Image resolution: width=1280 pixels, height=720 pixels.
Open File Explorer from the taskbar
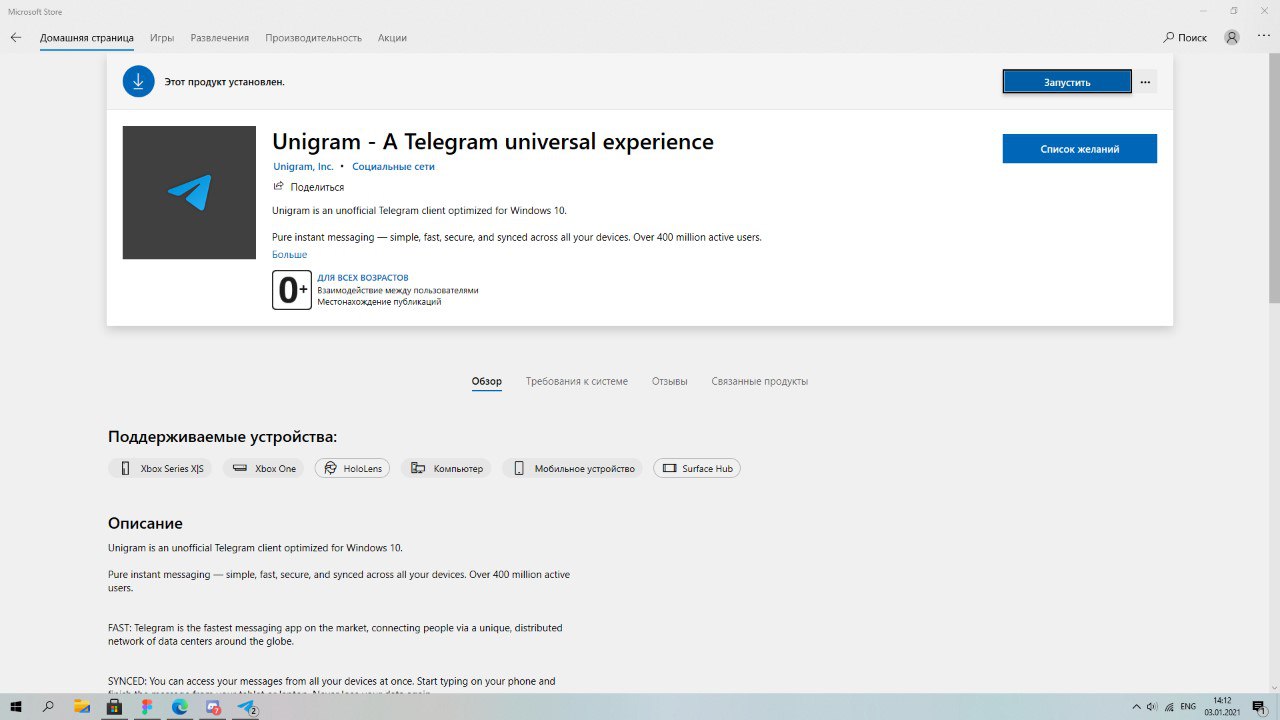(82, 707)
